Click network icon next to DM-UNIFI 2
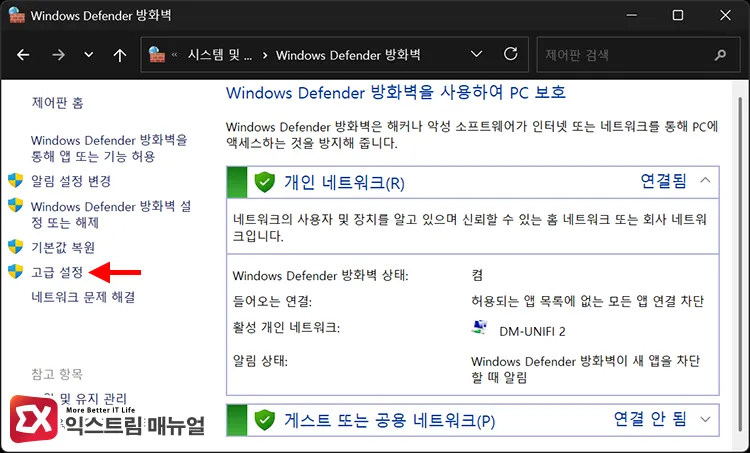 (479, 328)
